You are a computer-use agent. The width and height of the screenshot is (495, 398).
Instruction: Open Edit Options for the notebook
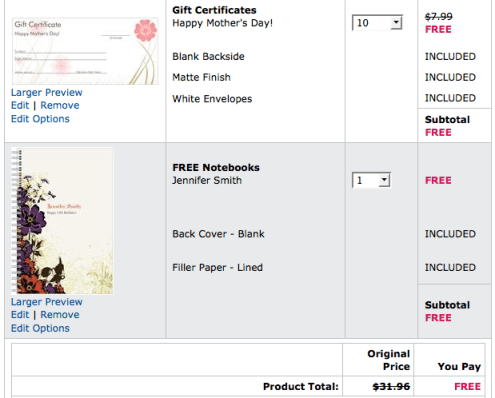[x=40, y=328]
